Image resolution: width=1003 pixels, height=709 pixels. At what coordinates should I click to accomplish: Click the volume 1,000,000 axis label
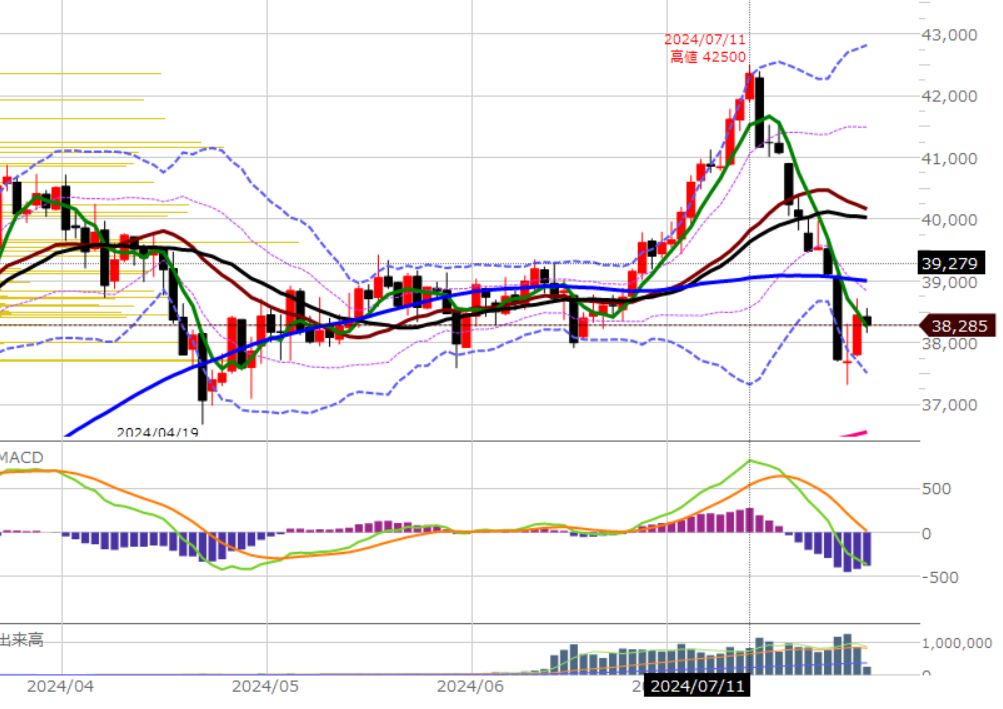956,643
